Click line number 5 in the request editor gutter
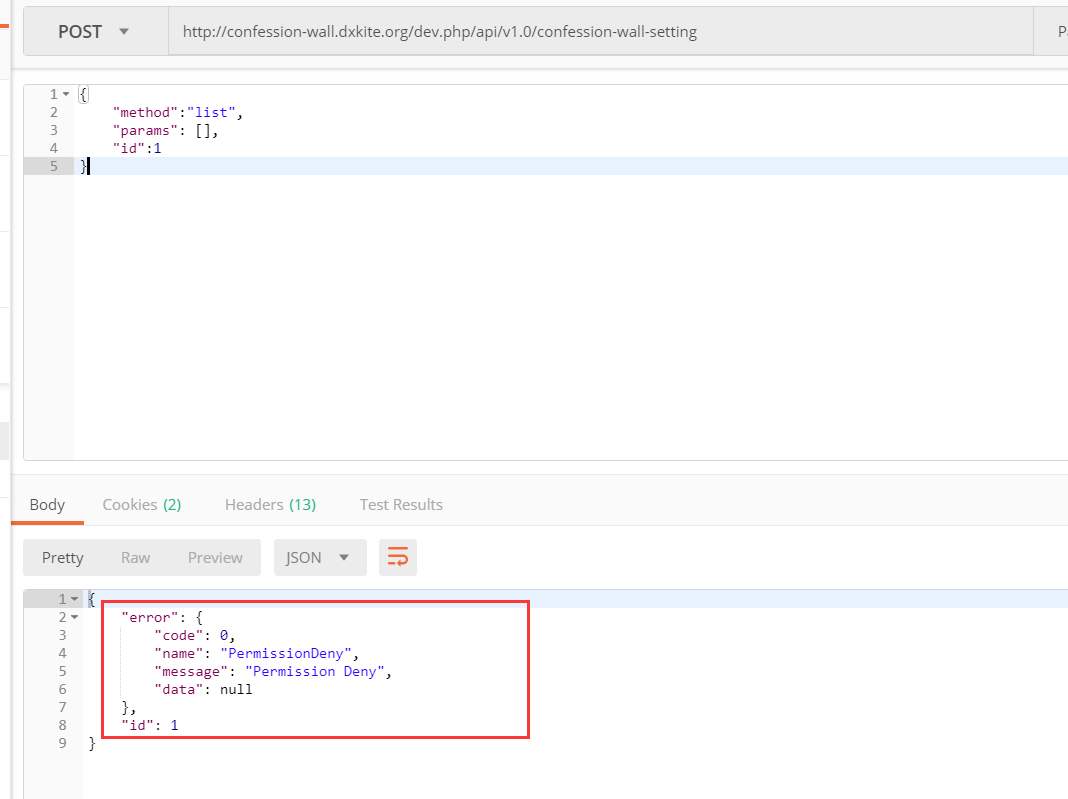 tap(53, 166)
